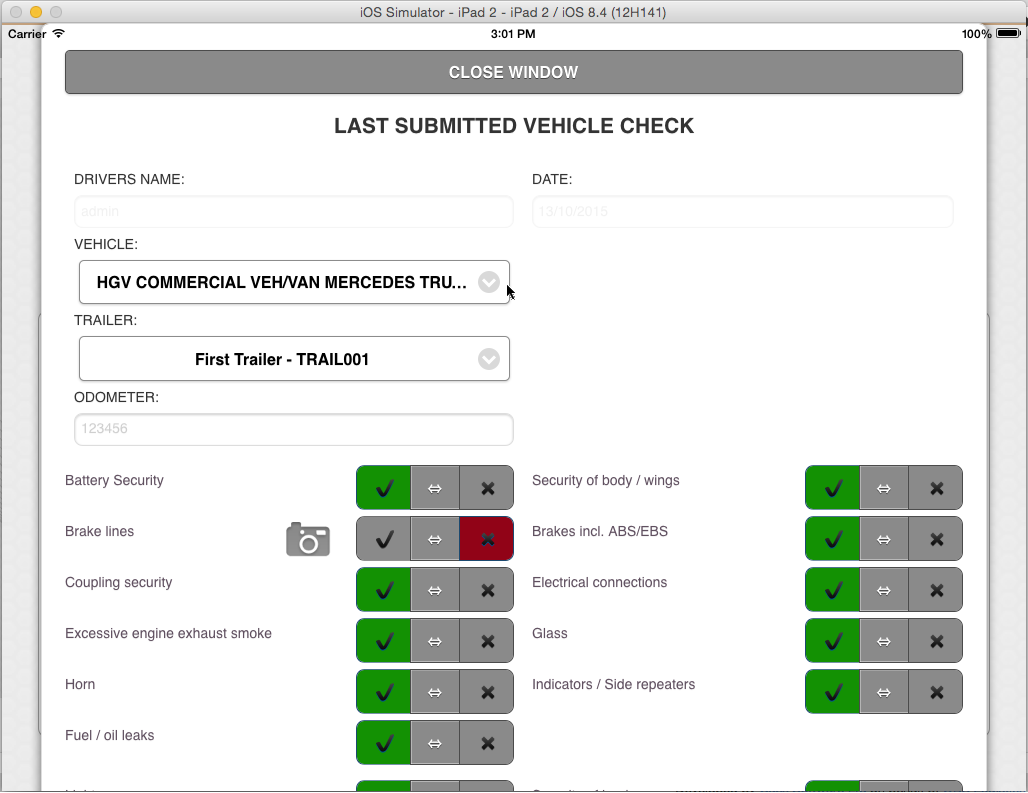Click the yellow minimize button of iOS Simulator
This screenshot has height=793, width=1028.
36,12
